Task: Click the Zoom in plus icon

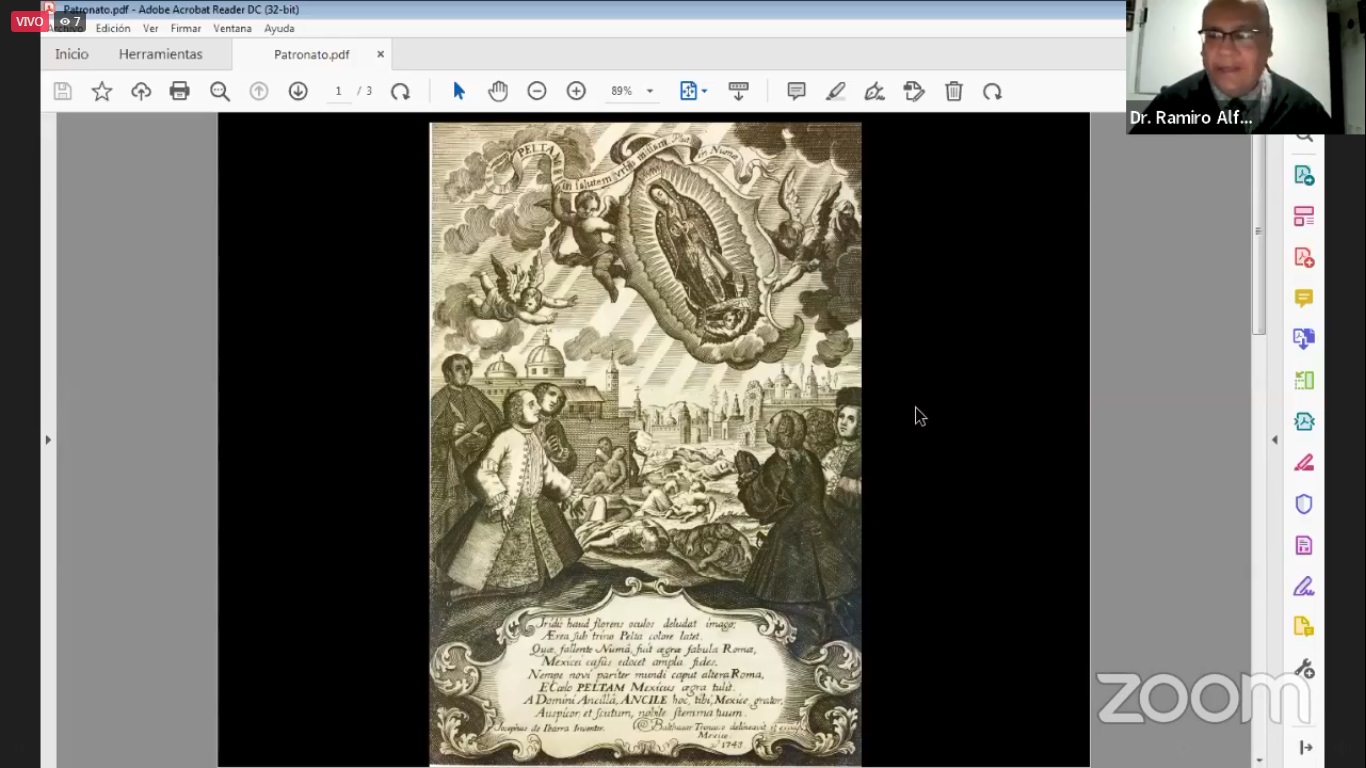Action: [x=576, y=91]
